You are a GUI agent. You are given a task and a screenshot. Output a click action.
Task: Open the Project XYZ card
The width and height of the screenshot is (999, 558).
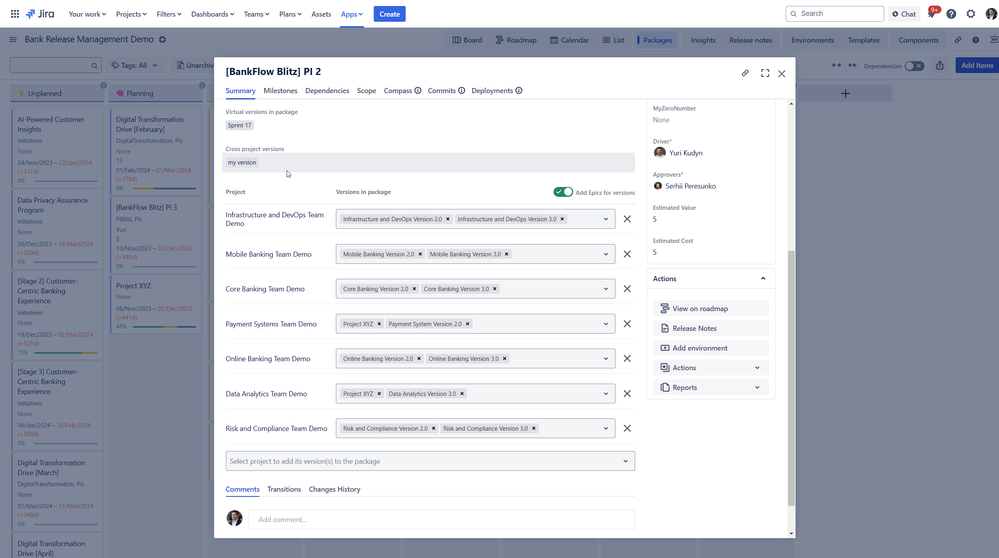pyautogui.click(x=155, y=305)
